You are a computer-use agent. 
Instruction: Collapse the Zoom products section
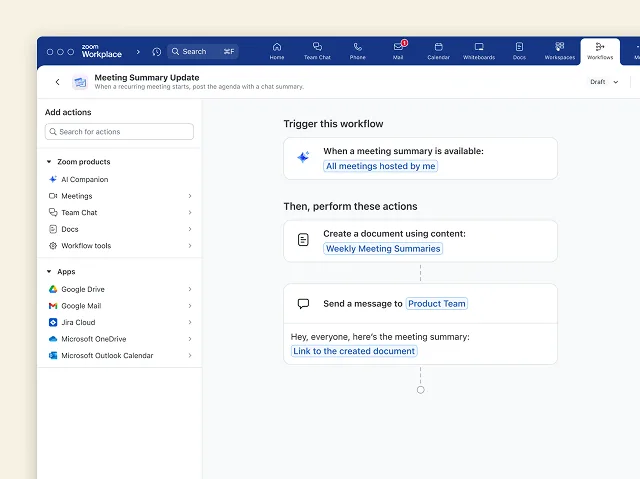(x=49, y=162)
